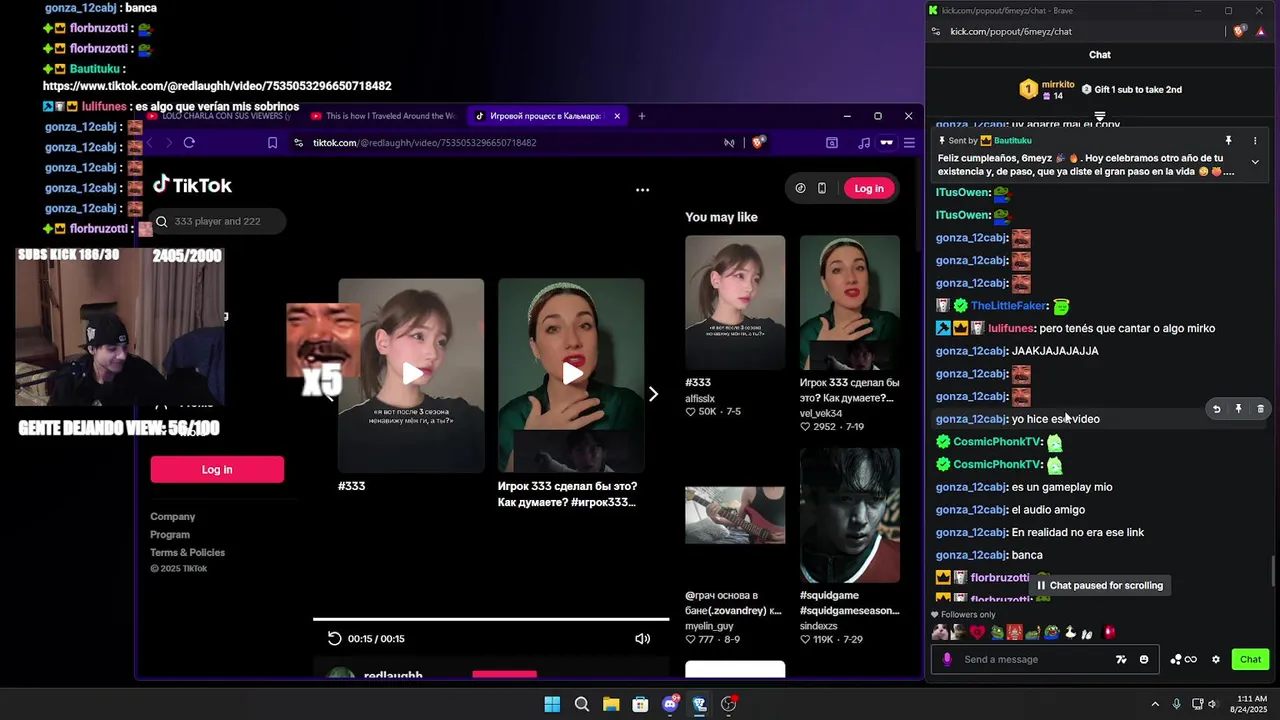
Task: Focus the TikTok search box '333 player and 222'
Action: click(218, 221)
